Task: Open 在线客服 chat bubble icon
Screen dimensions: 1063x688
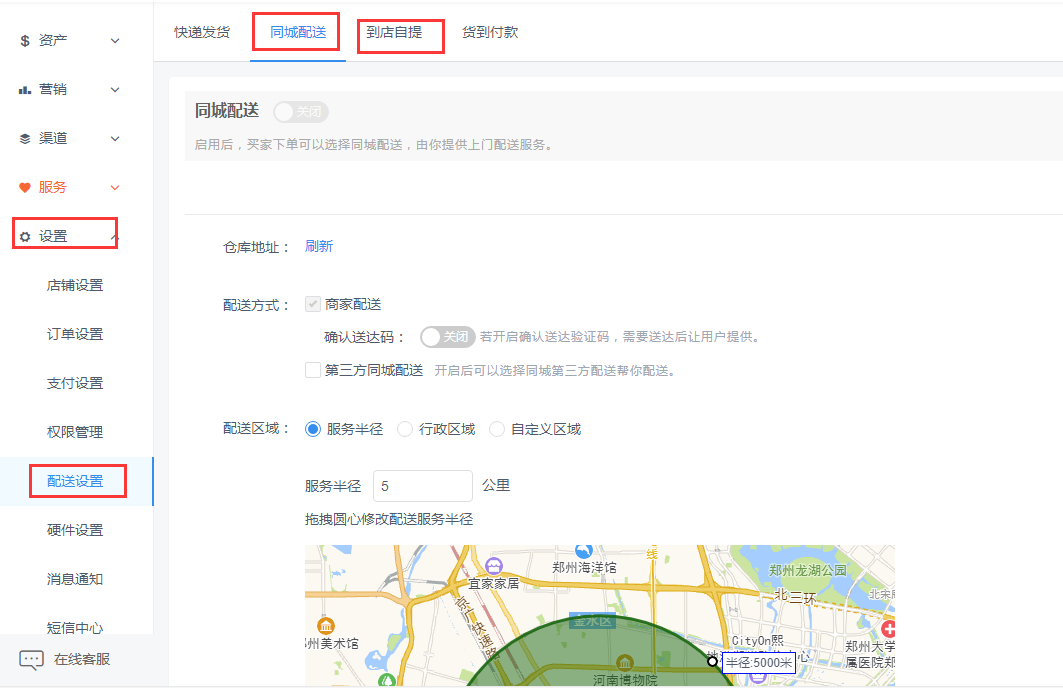Action: (32, 660)
